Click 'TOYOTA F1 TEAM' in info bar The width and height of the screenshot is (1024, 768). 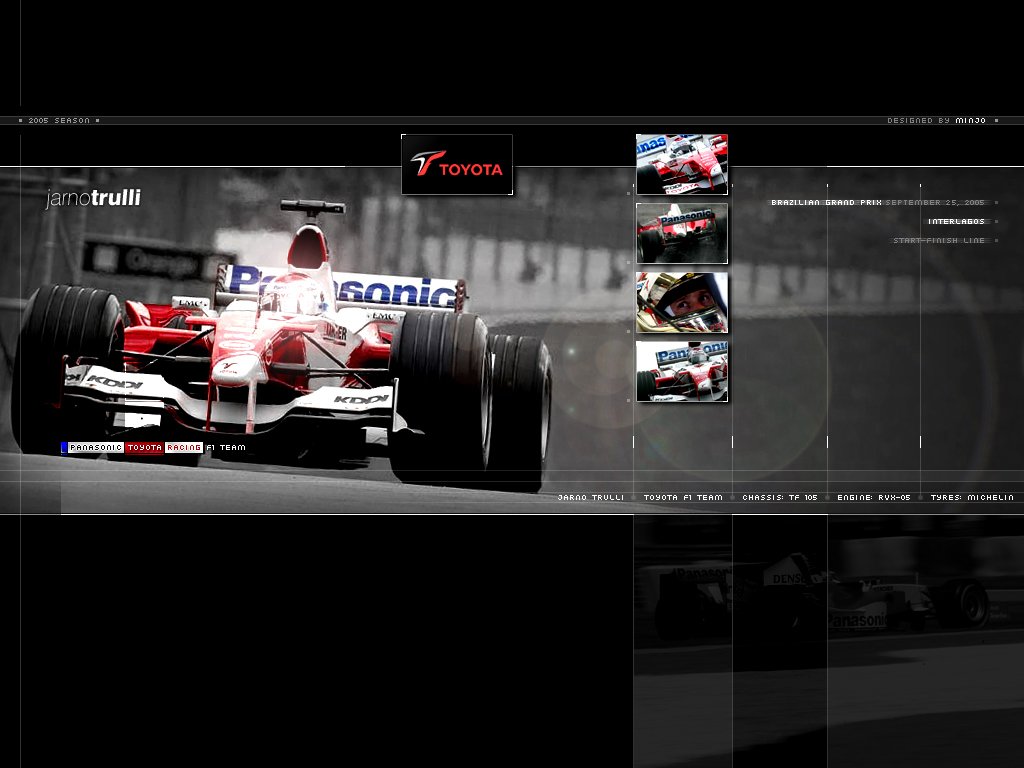(x=683, y=498)
